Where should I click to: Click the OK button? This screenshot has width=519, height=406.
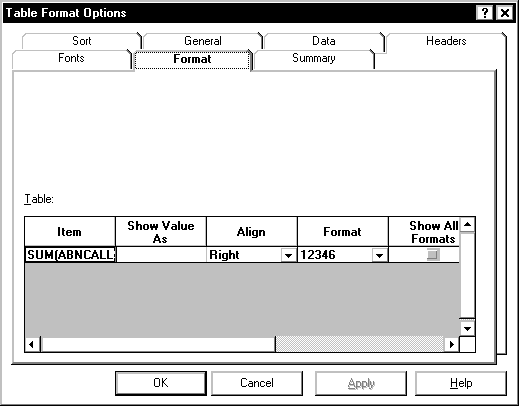tap(161, 383)
